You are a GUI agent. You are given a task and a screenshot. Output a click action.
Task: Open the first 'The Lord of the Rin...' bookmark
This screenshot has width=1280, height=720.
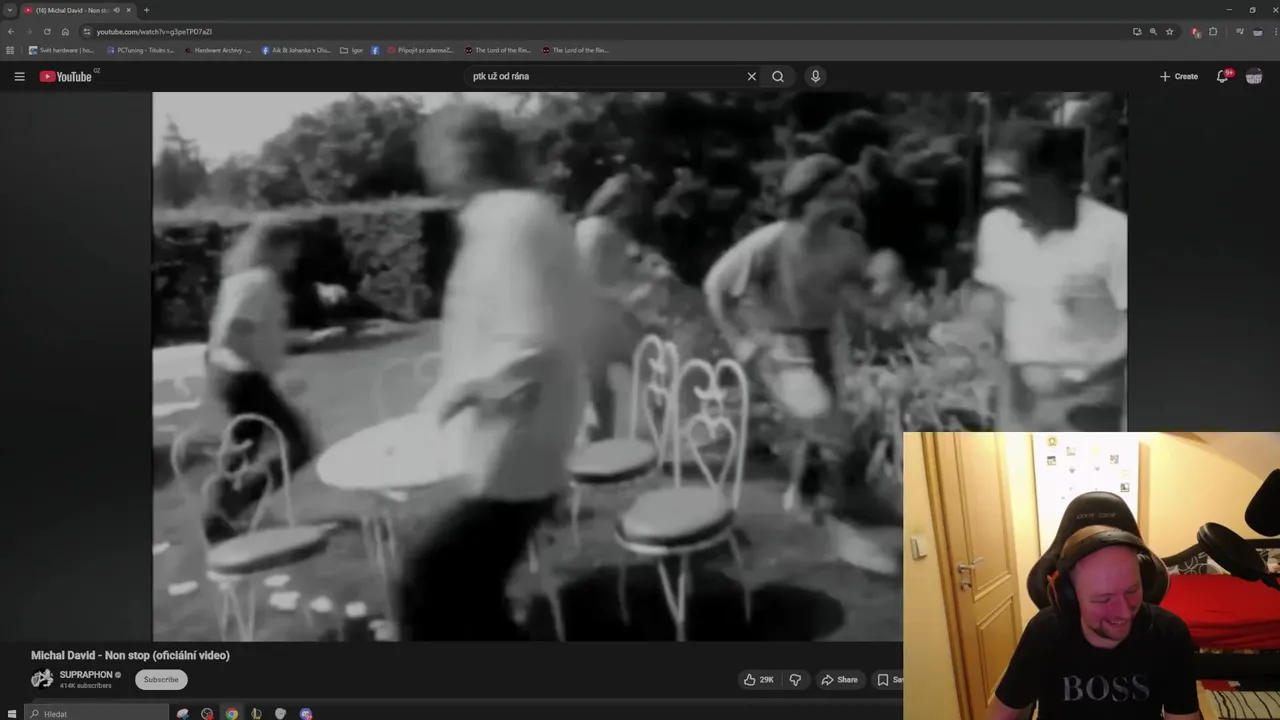pyautogui.click(x=498, y=50)
